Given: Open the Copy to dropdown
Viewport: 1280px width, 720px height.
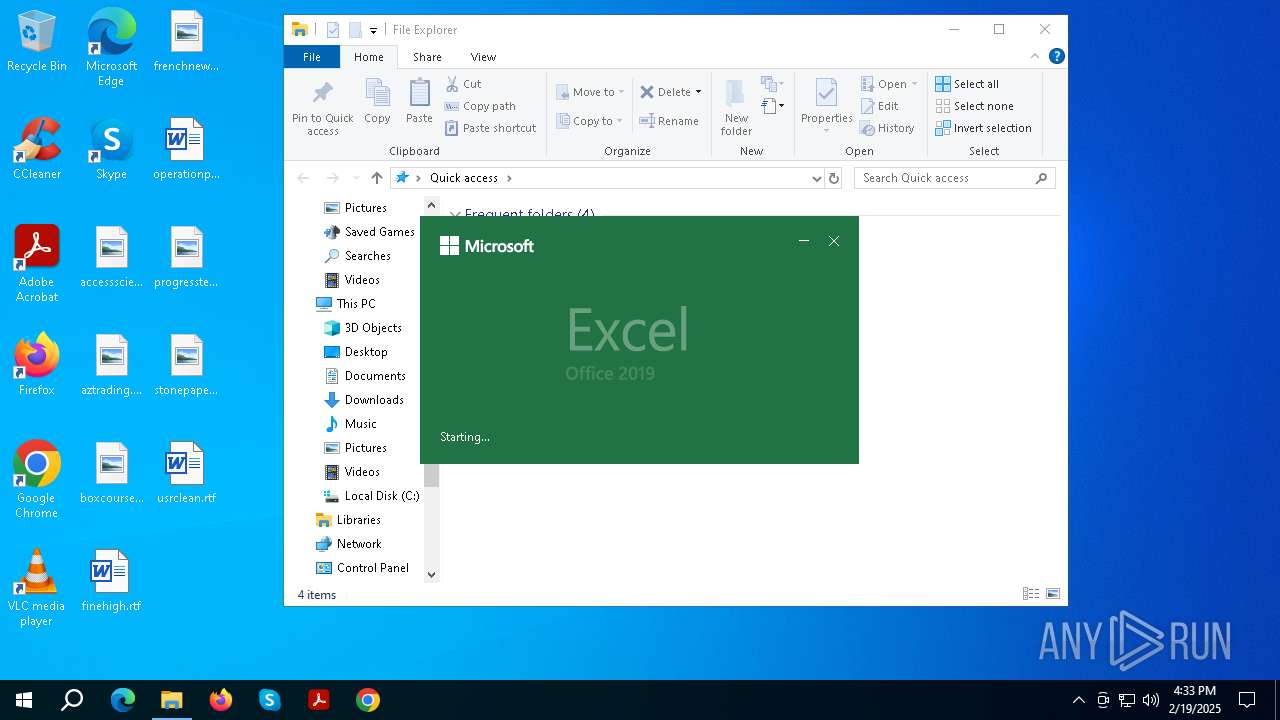Looking at the screenshot, I should tap(589, 121).
